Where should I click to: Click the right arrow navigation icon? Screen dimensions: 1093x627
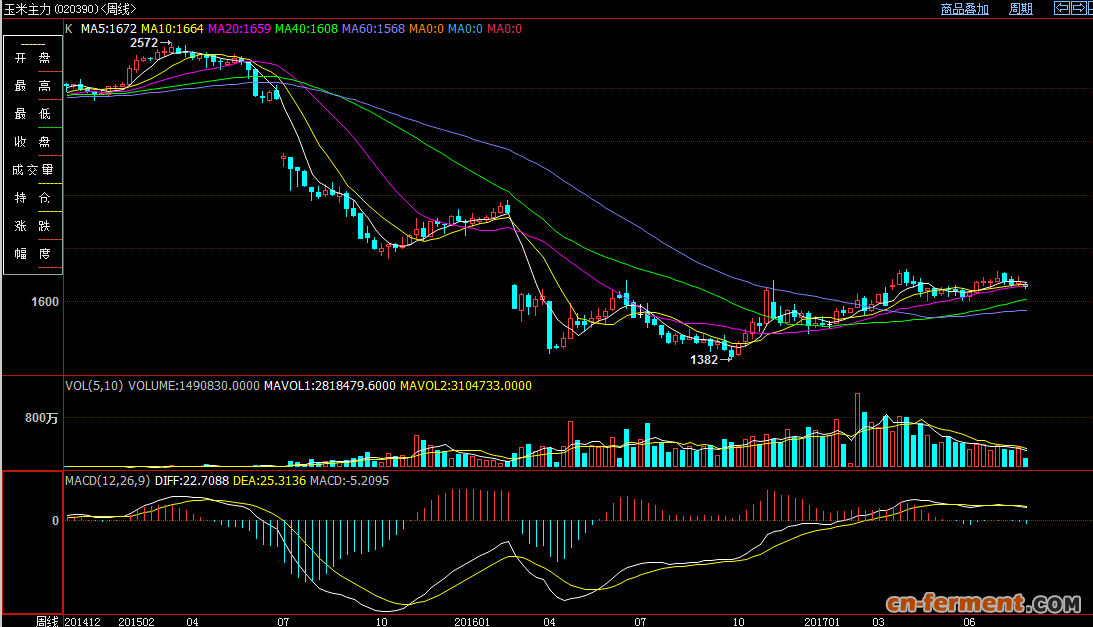(x=1078, y=9)
